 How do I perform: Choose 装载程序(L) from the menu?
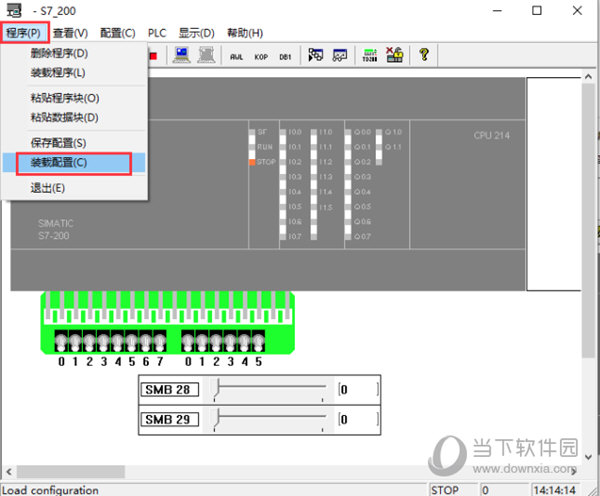click(74, 73)
